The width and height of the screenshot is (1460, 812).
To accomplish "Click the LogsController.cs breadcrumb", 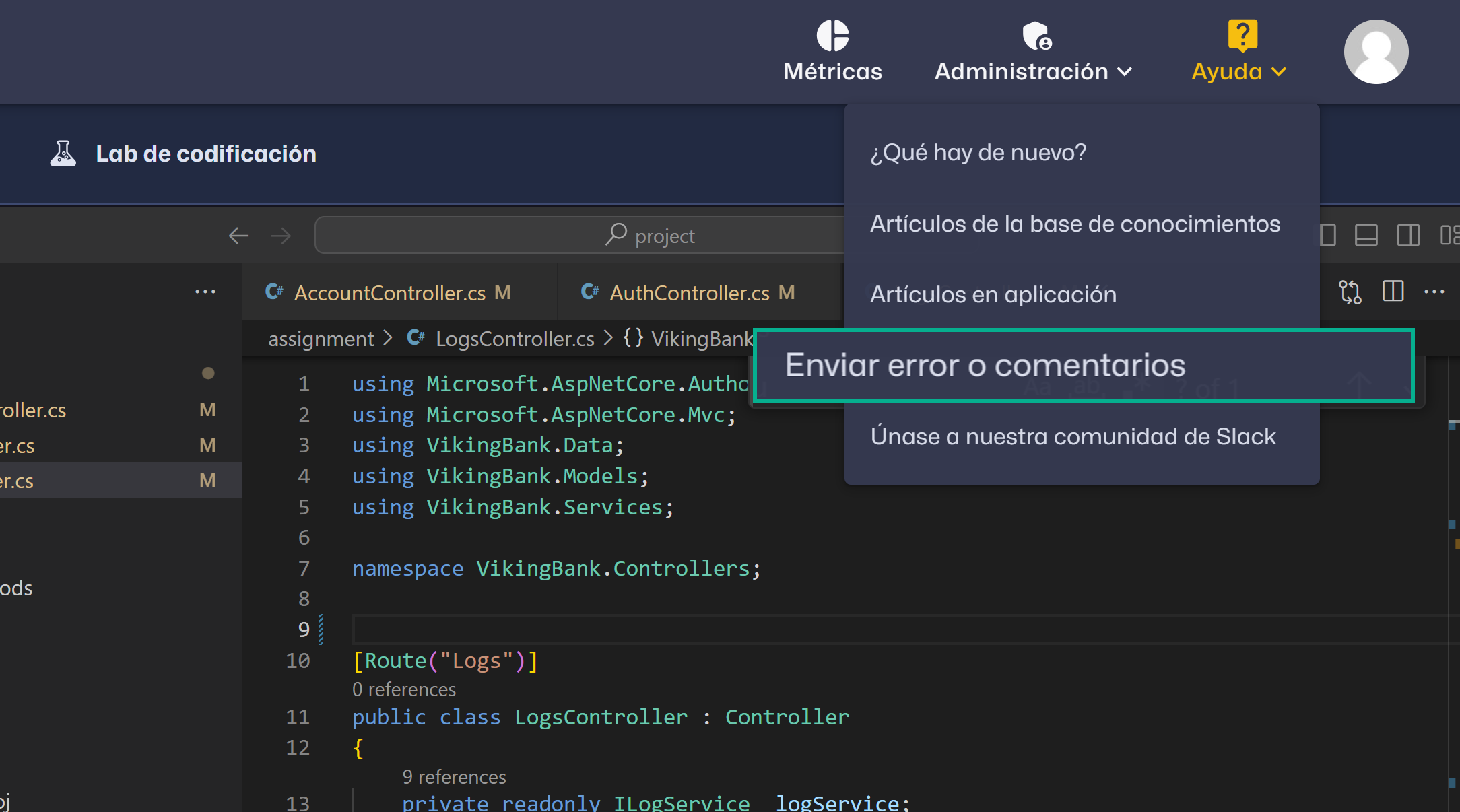I will [x=515, y=339].
